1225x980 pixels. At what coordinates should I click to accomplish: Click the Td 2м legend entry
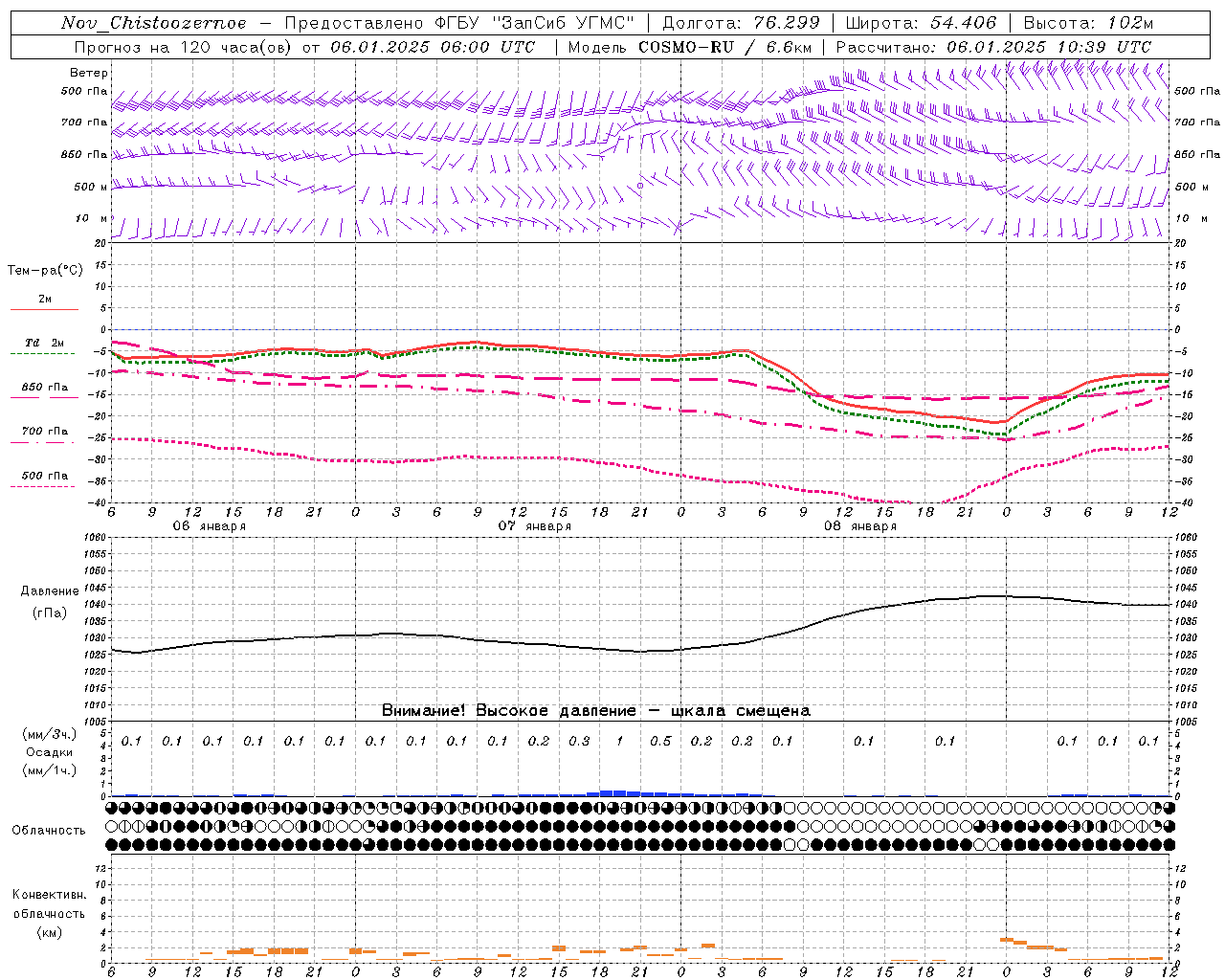pos(44,343)
